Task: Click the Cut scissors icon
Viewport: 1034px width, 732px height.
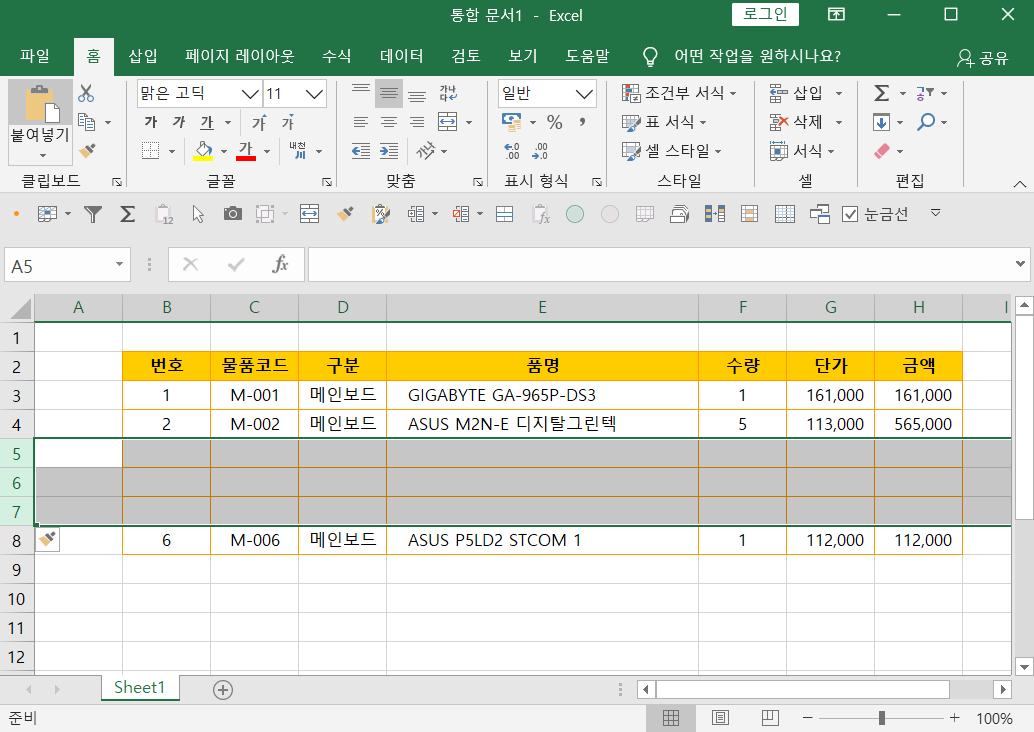Action: [x=86, y=93]
